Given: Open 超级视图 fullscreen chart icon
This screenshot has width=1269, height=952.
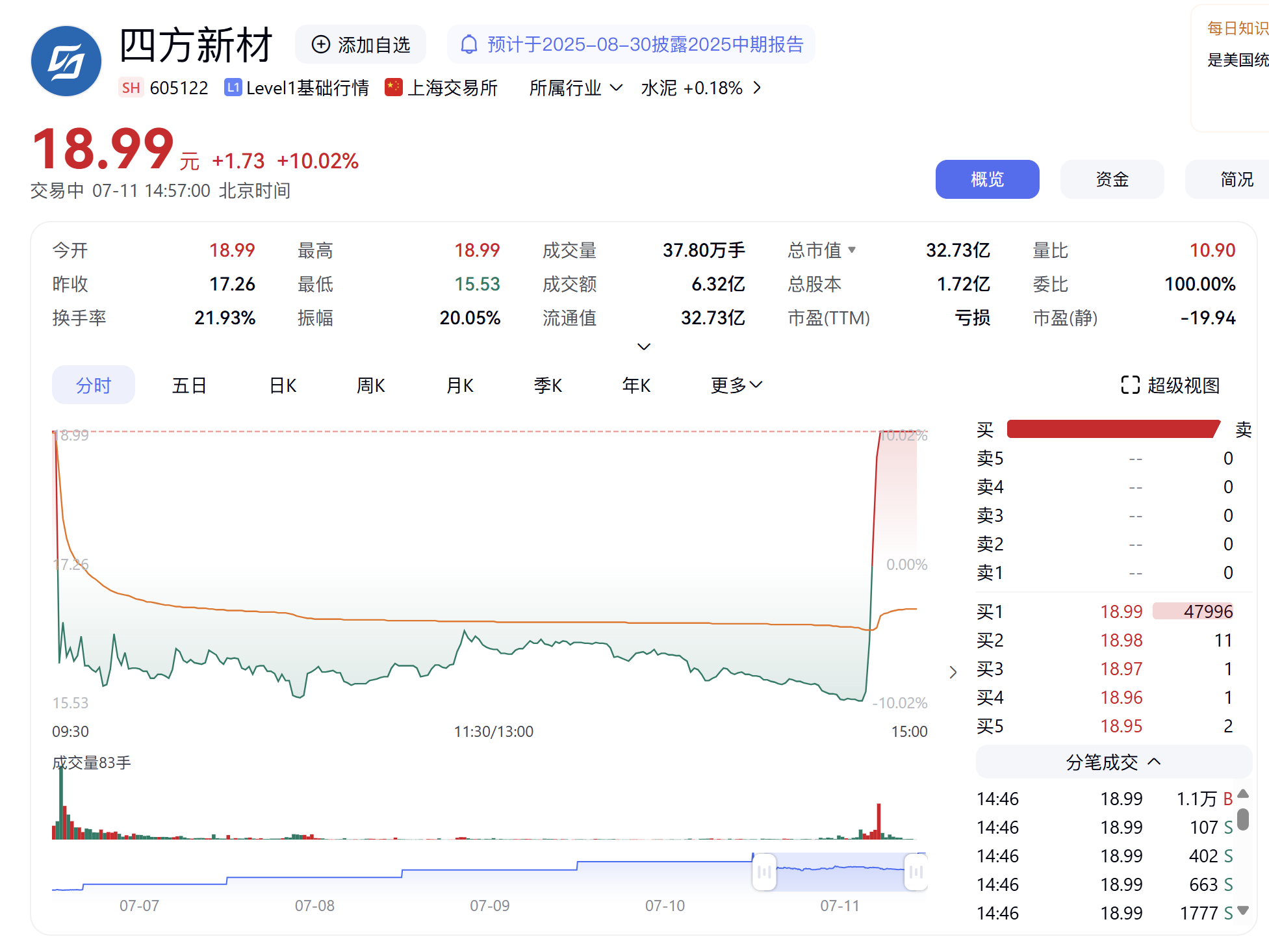Looking at the screenshot, I should coord(1130,385).
